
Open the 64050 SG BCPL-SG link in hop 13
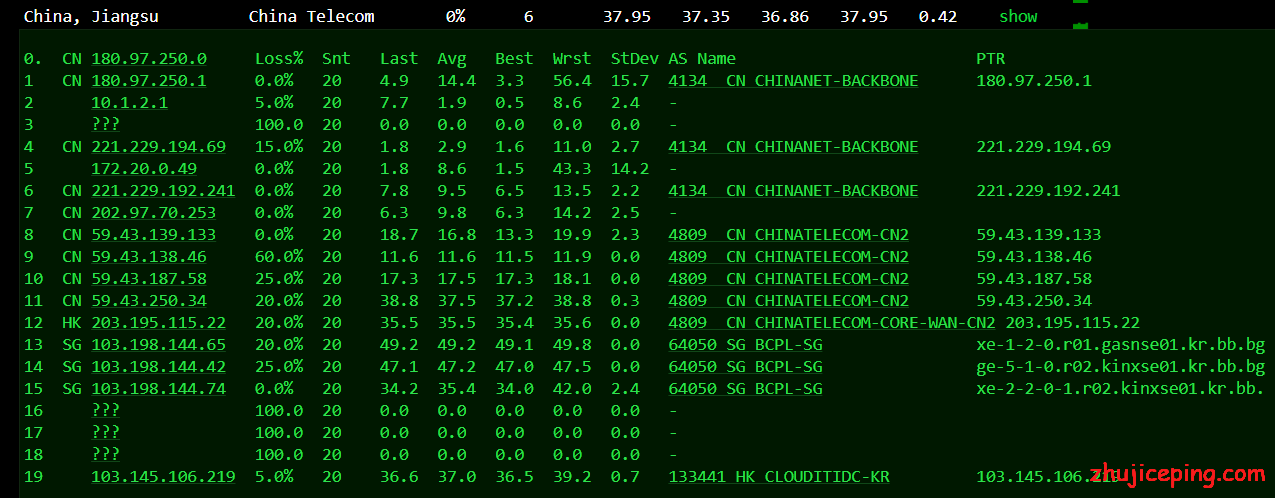click(745, 345)
